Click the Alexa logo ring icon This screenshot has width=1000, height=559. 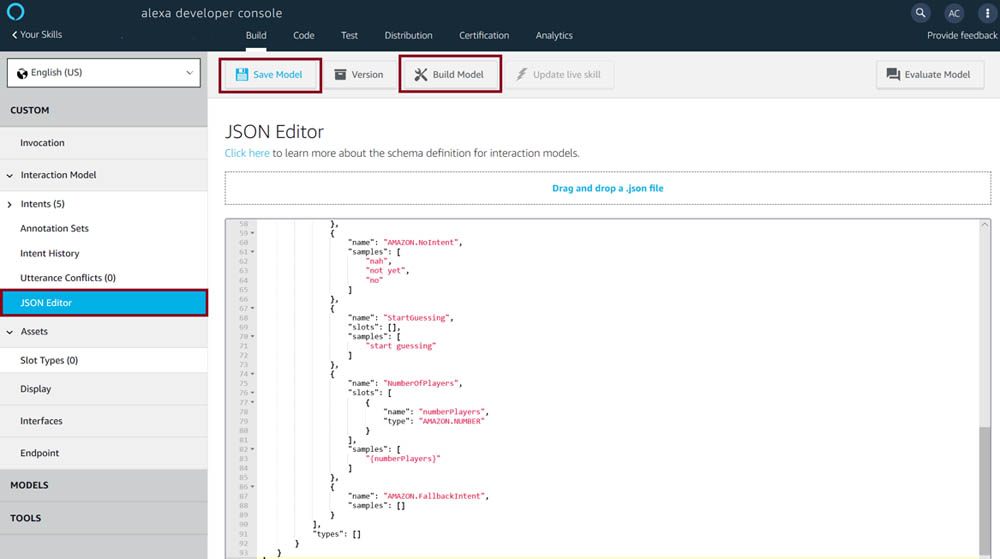(x=15, y=11)
